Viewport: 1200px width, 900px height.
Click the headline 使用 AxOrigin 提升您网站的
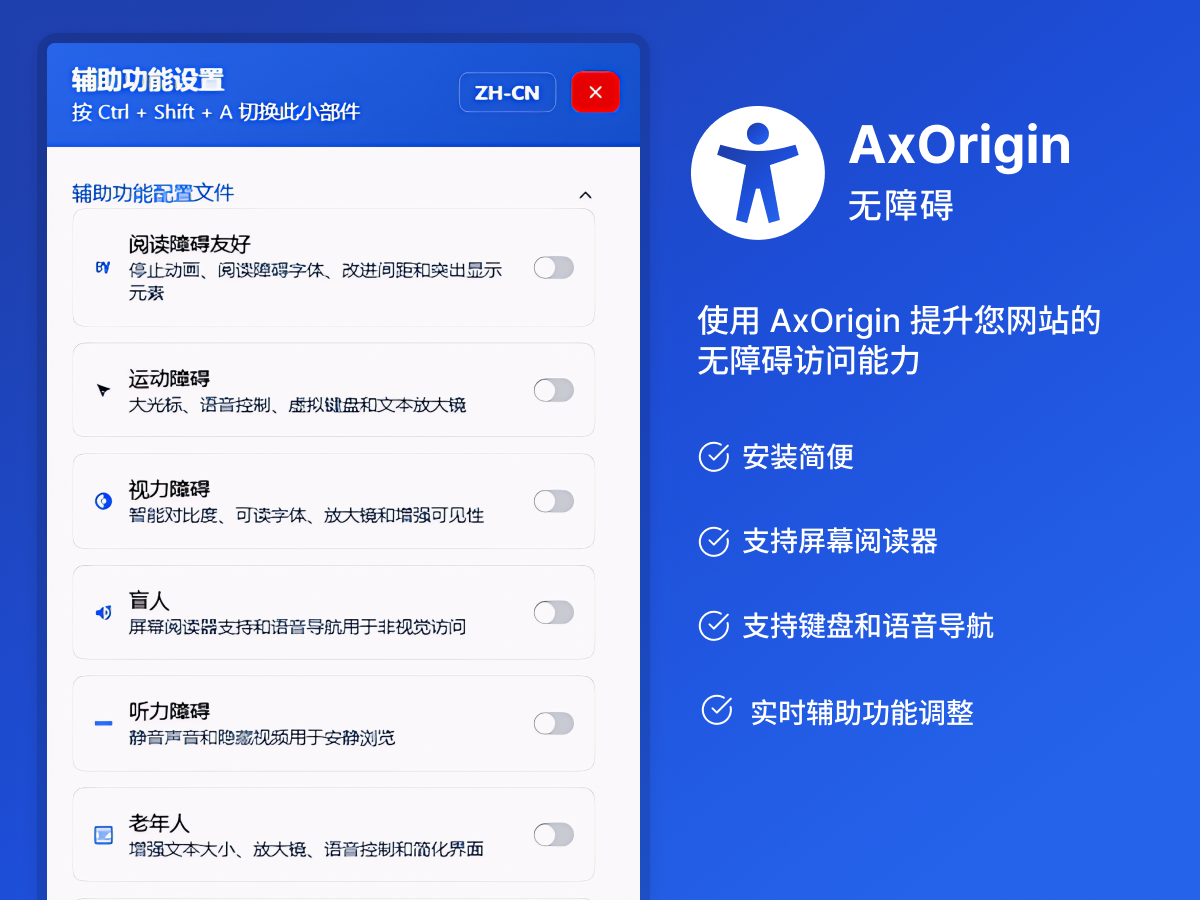899,321
